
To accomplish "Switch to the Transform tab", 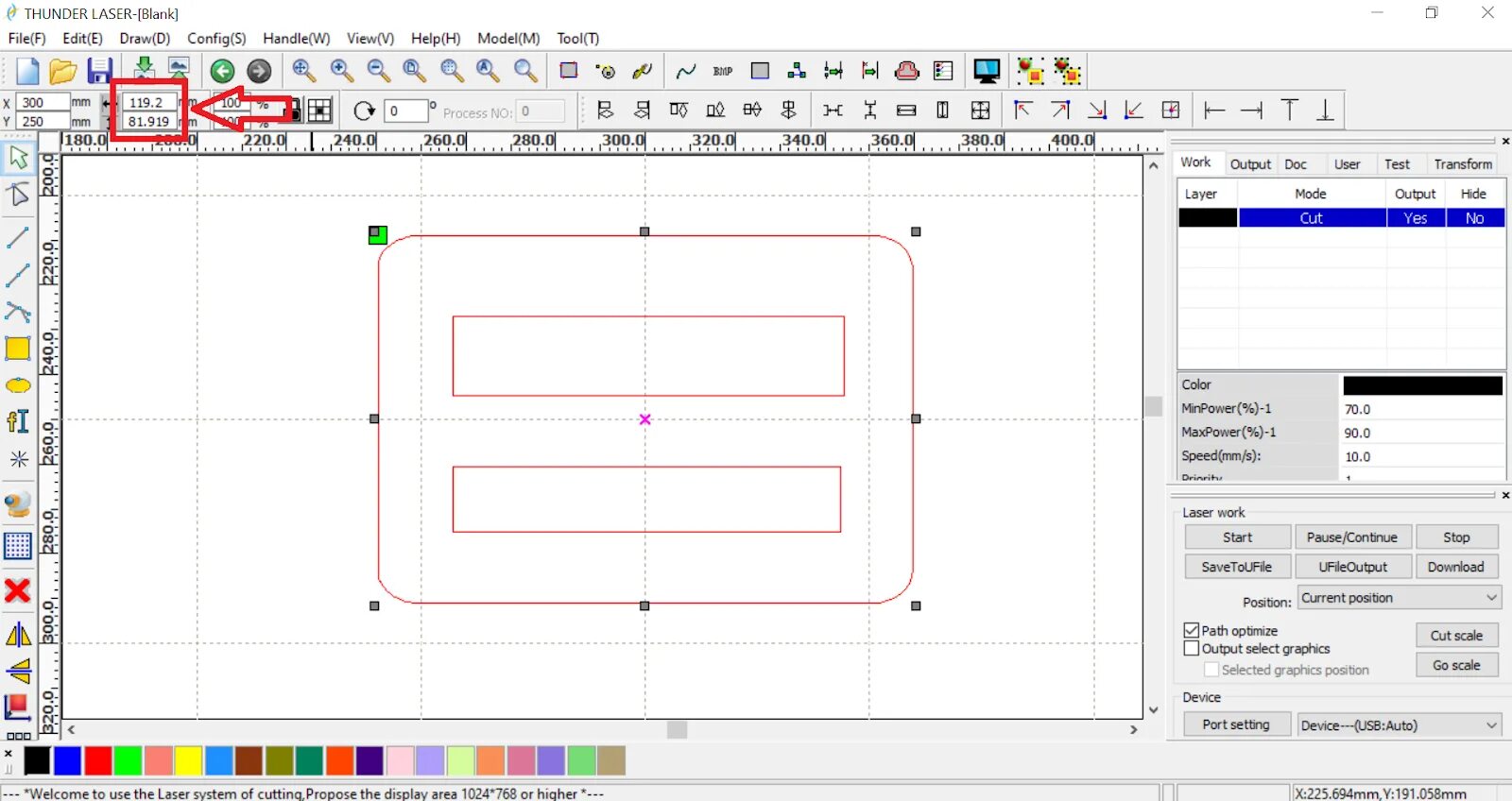I will pyautogui.click(x=1463, y=164).
